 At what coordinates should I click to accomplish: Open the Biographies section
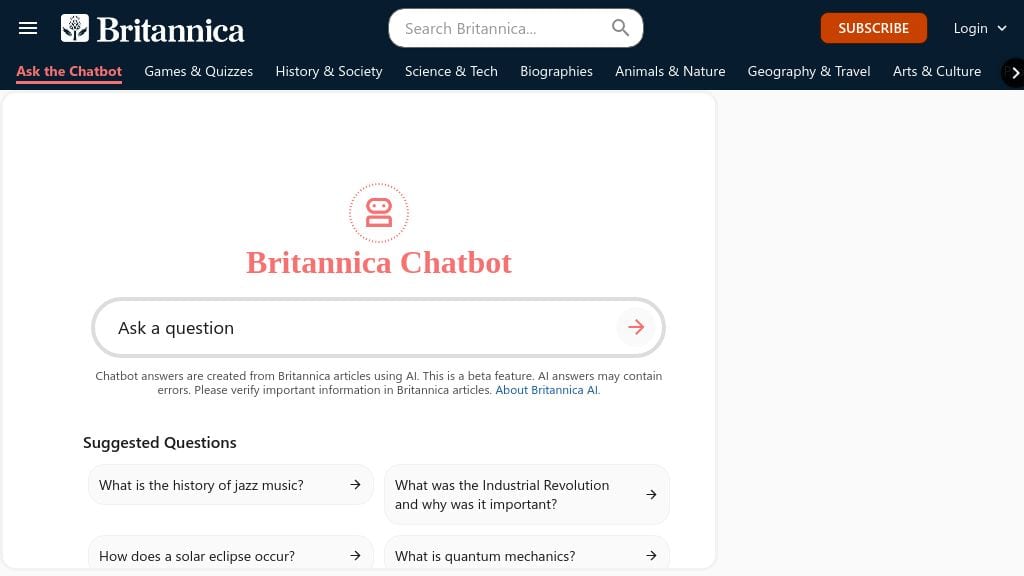point(556,71)
